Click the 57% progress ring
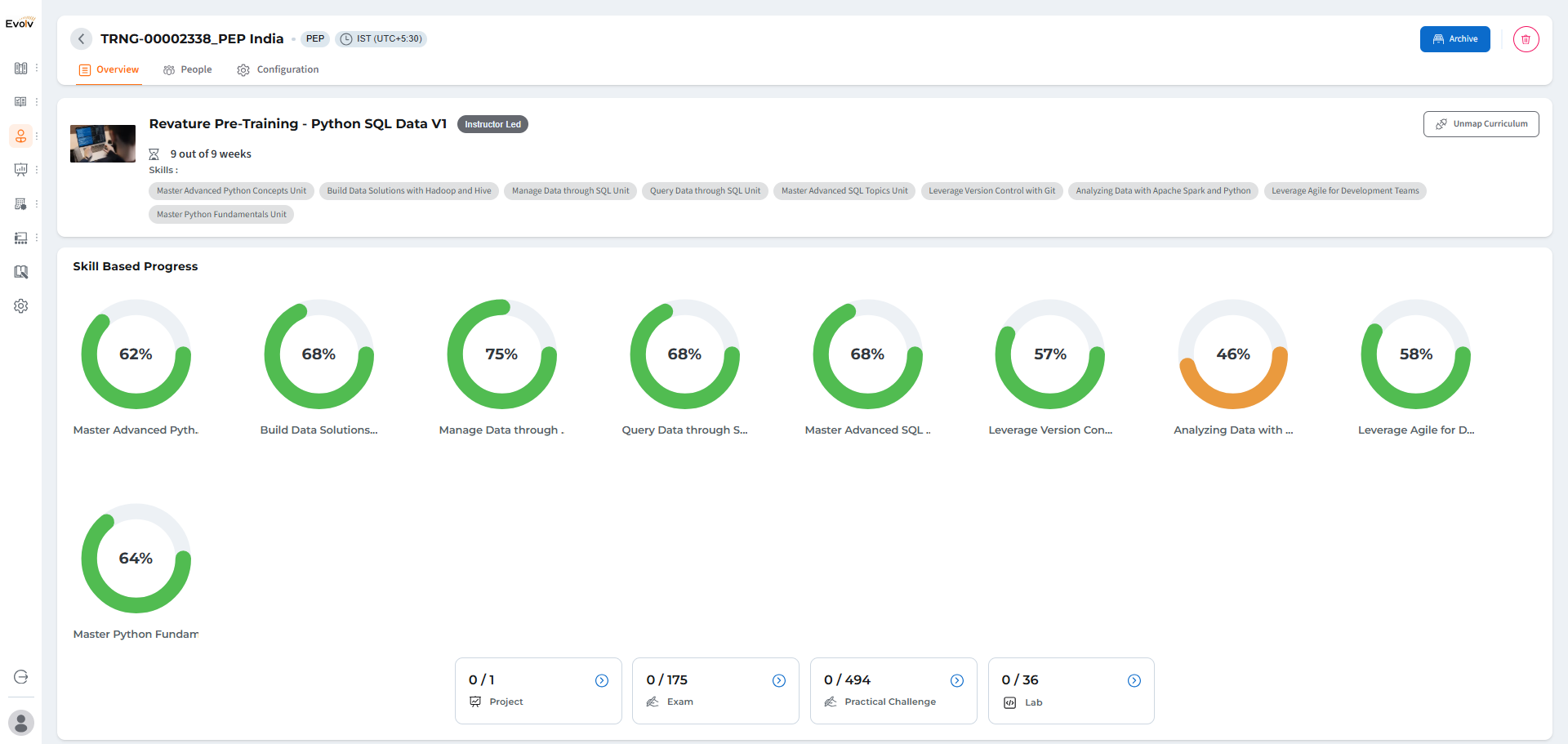 point(1050,354)
